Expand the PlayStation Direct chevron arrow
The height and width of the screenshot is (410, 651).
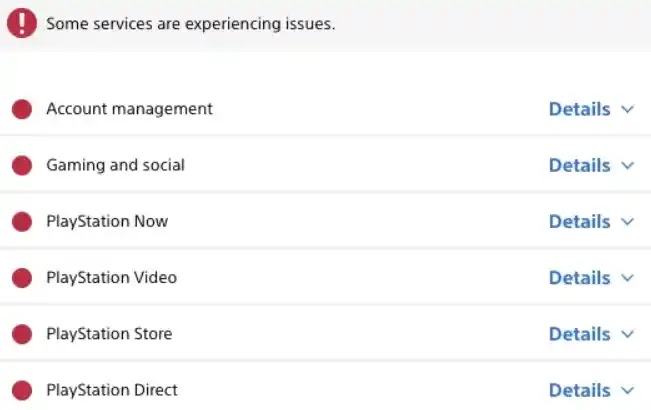[x=628, y=390]
